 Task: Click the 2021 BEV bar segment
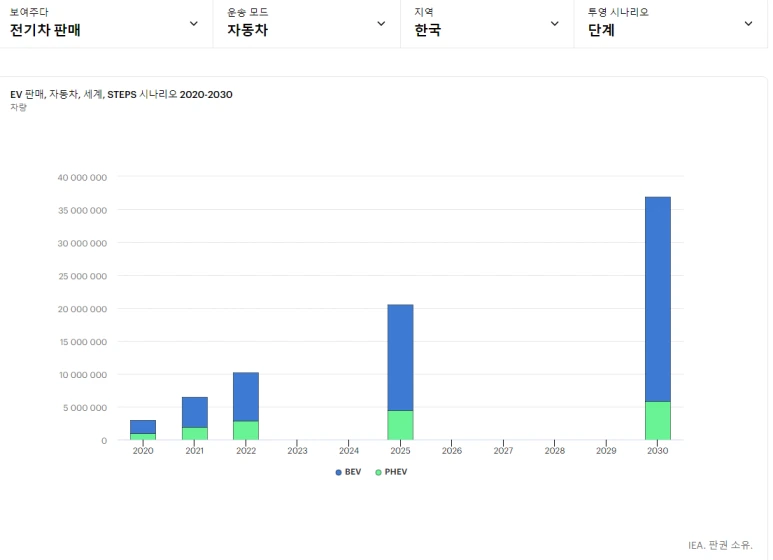tap(195, 412)
